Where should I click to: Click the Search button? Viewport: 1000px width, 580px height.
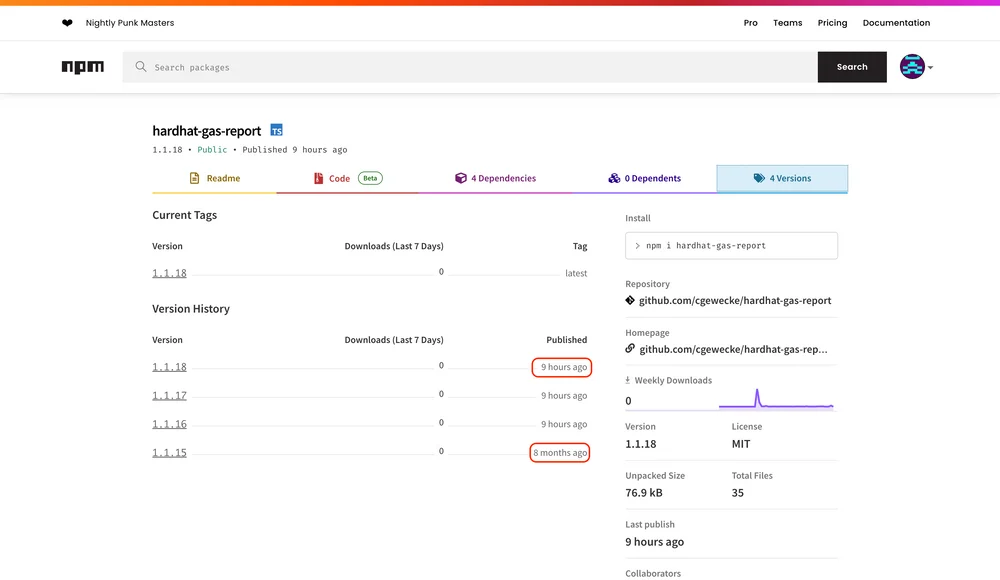[x=852, y=67]
